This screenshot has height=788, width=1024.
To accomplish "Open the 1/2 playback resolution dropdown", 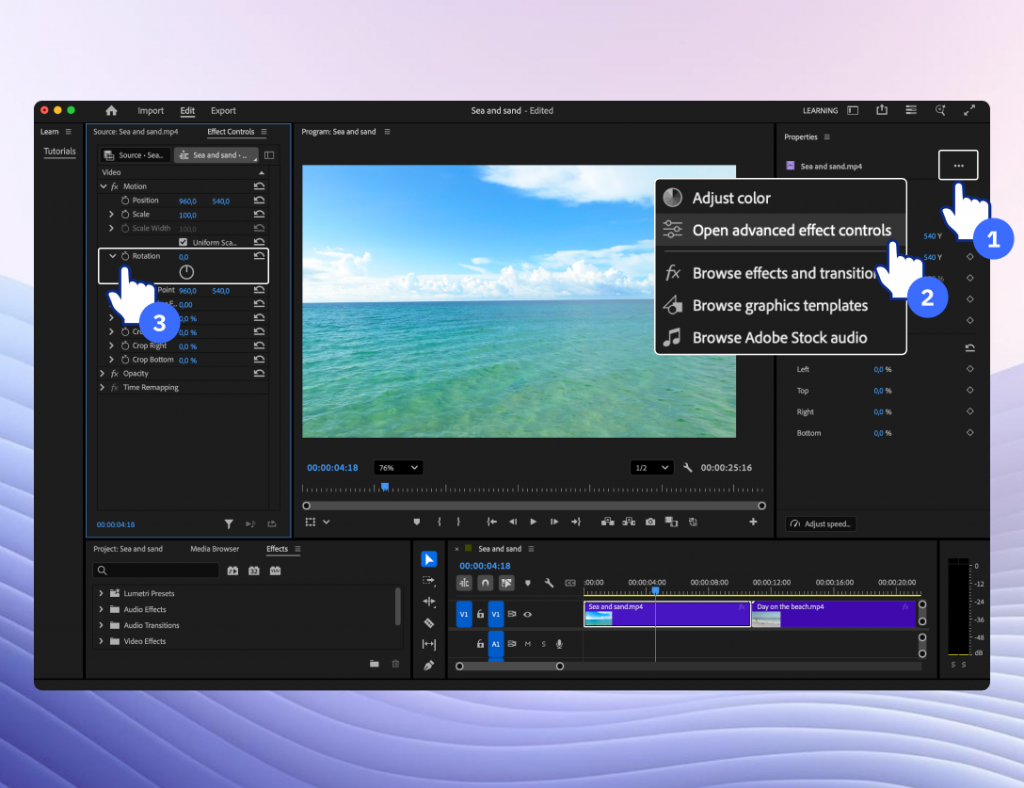I will (651, 468).
